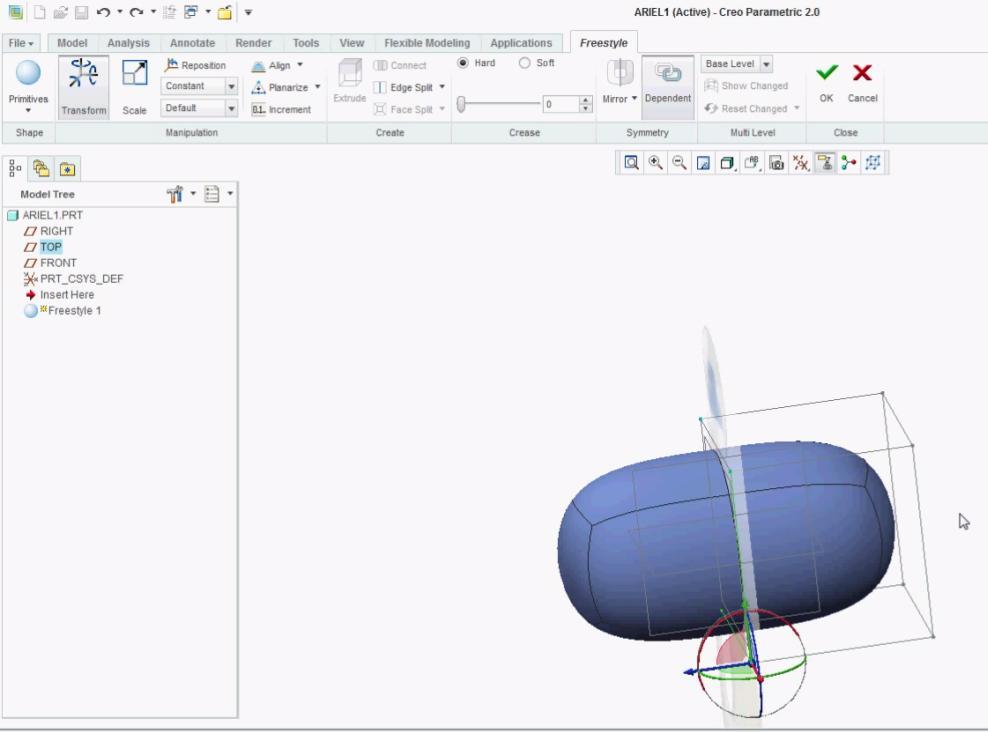Expand the Planarize dropdown arrow

click(318, 87)
